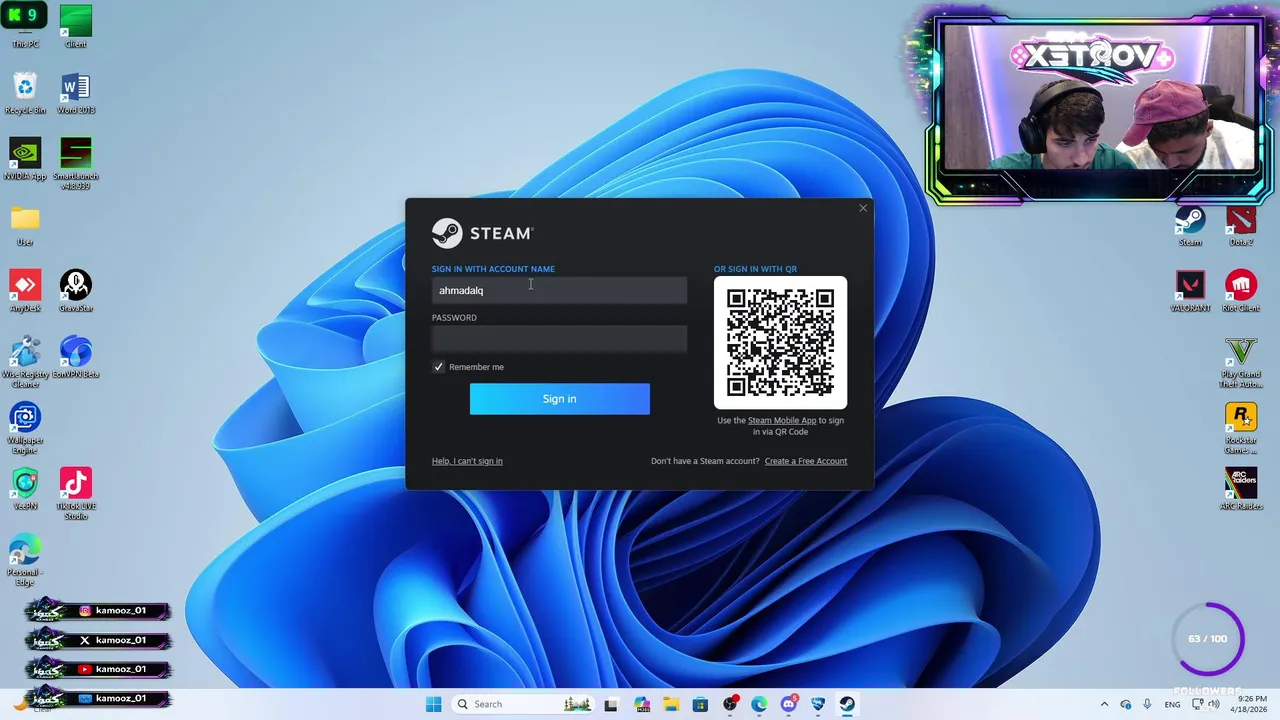
Task: Click the microphone icon in system tray
Action: 1147,704
